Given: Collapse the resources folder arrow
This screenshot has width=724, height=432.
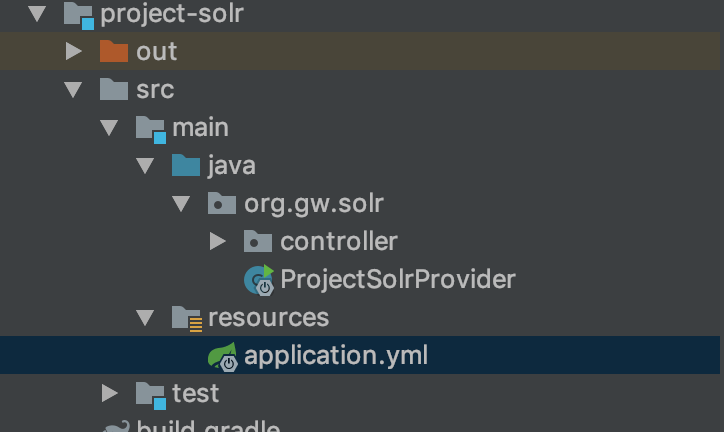Looking at the screenshot, I should pyautogui.click(x=145, y=318).
